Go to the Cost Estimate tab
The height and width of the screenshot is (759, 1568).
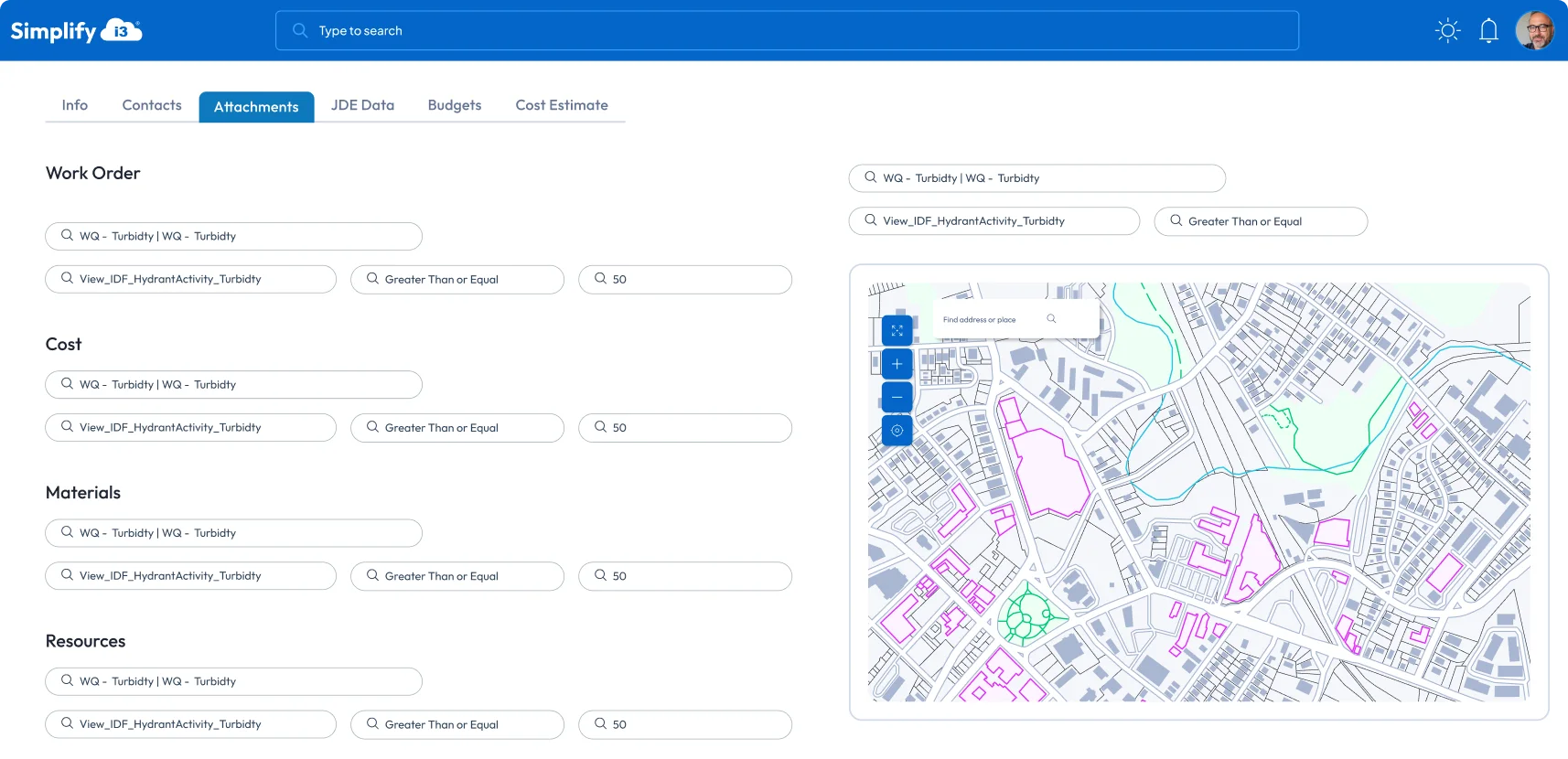coord(561,105)
